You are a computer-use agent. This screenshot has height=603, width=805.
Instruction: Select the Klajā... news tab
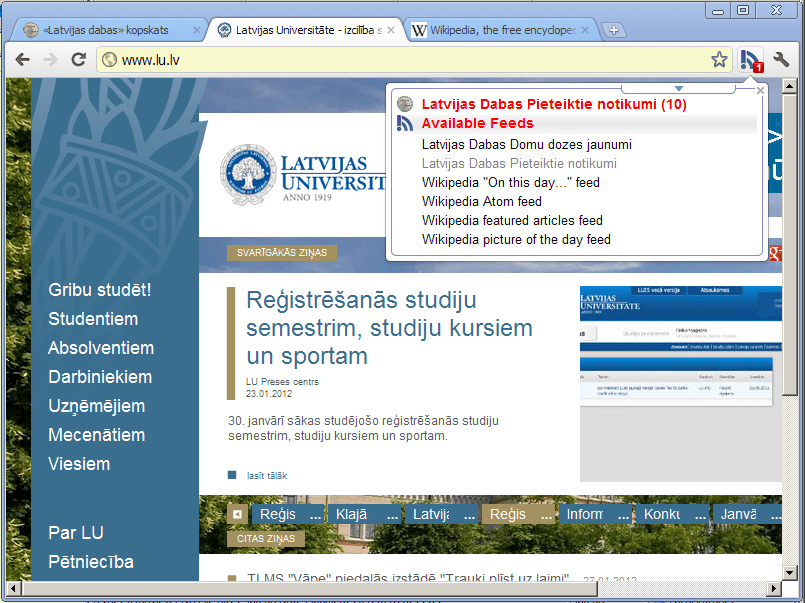coord(365,514)
